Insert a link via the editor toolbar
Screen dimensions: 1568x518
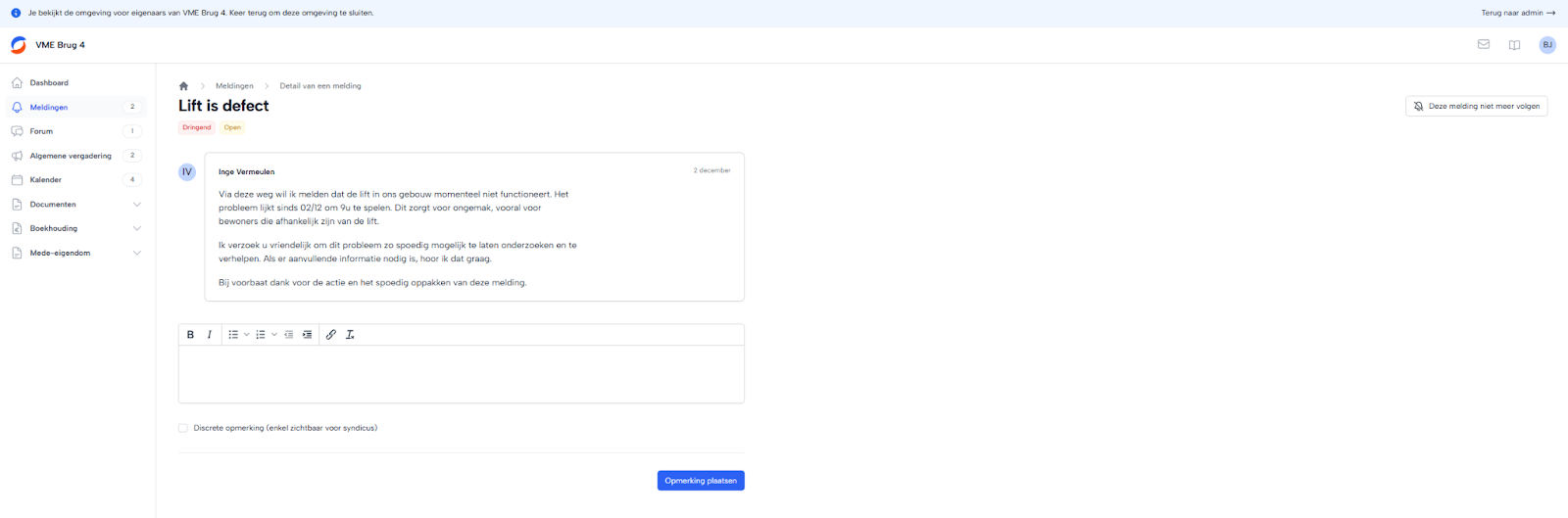[x=331, y=335]
